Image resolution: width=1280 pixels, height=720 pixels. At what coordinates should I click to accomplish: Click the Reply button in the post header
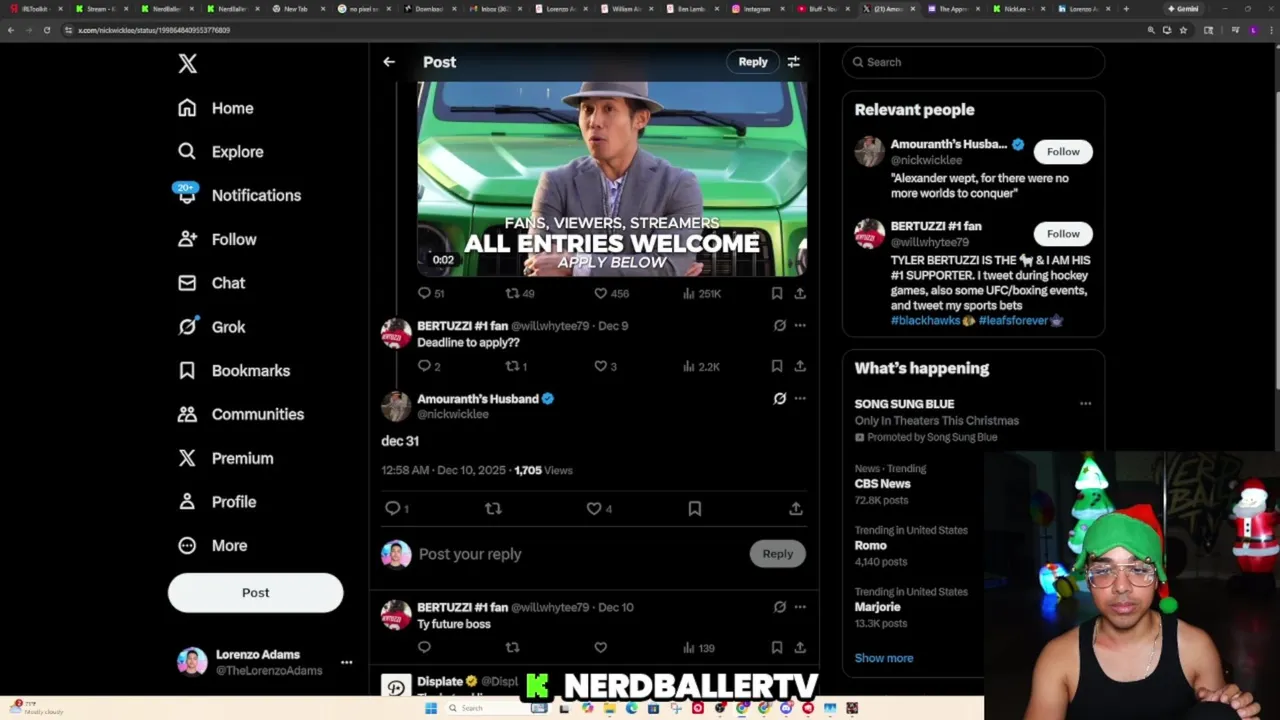[x=753, y=62]
